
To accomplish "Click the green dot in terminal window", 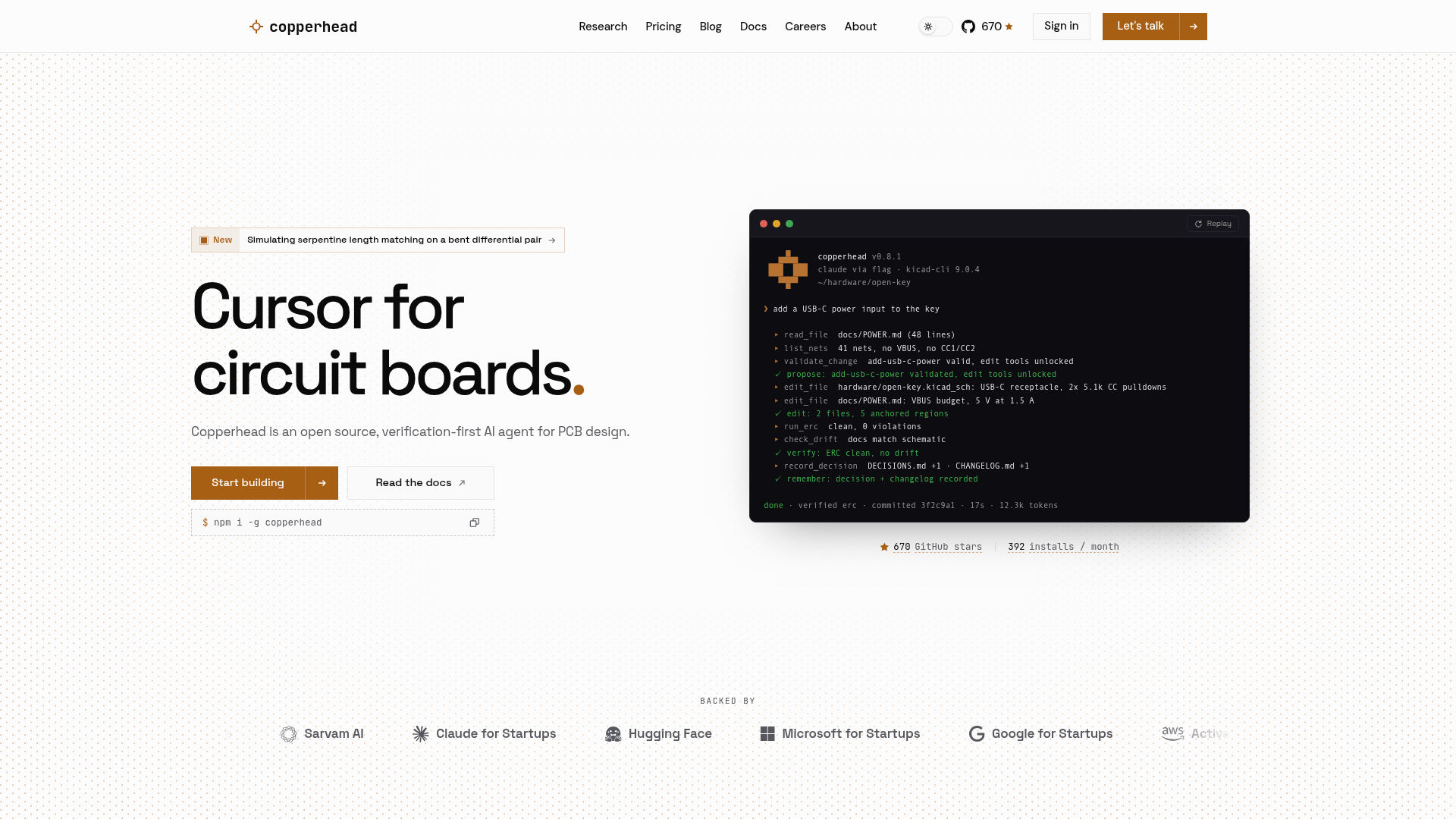I will click(789, 224).
